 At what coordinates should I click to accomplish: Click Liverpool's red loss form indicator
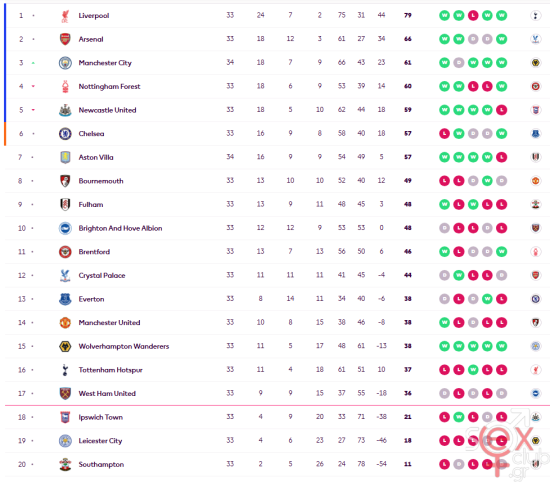pos(473,15)
